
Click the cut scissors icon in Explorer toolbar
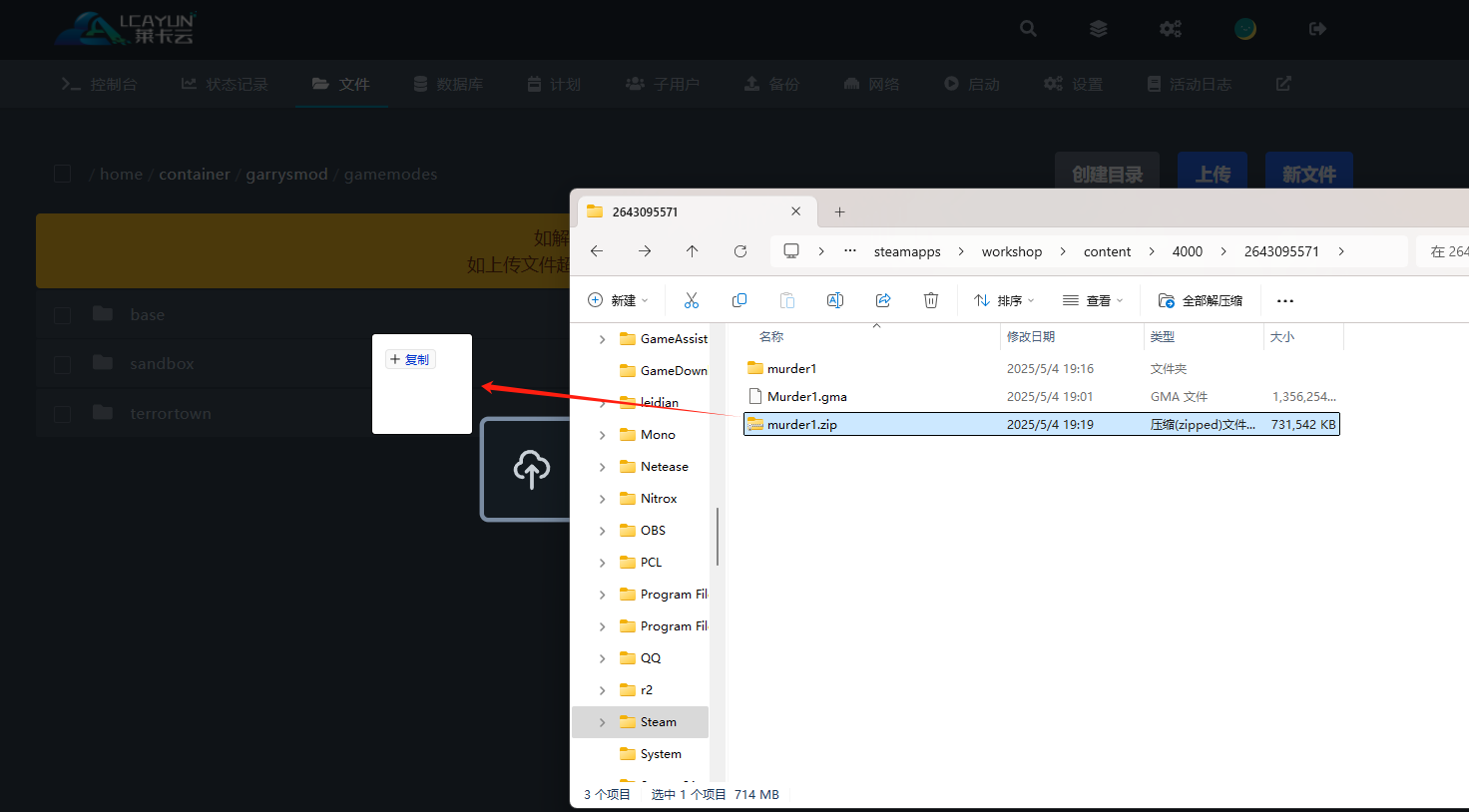pos(692,300)
